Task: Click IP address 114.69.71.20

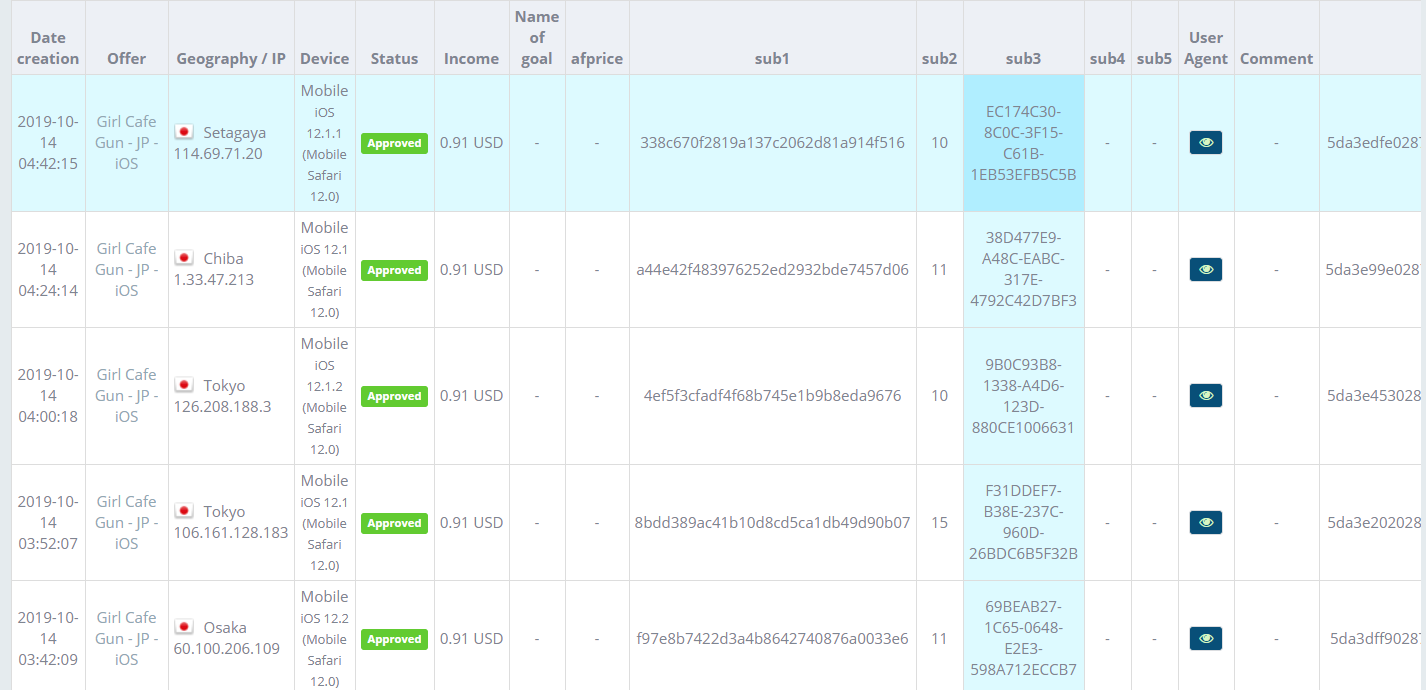Action: (x=218, y=154)
